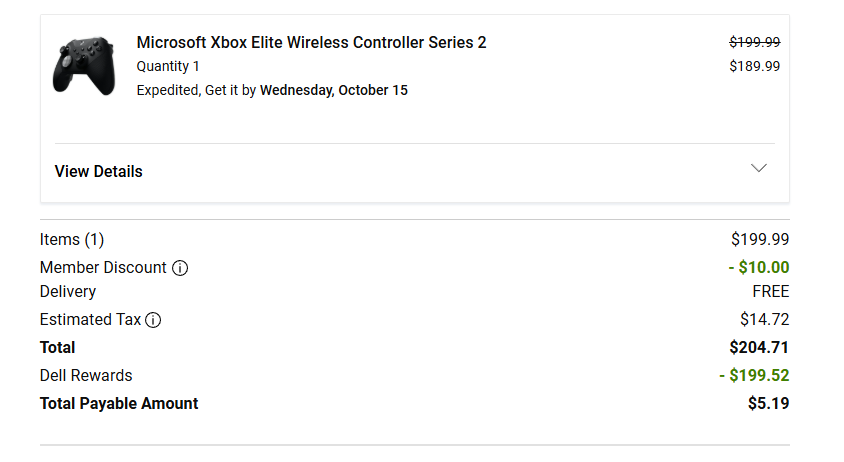
Task: Open the View Details section label
Action: 98,171
